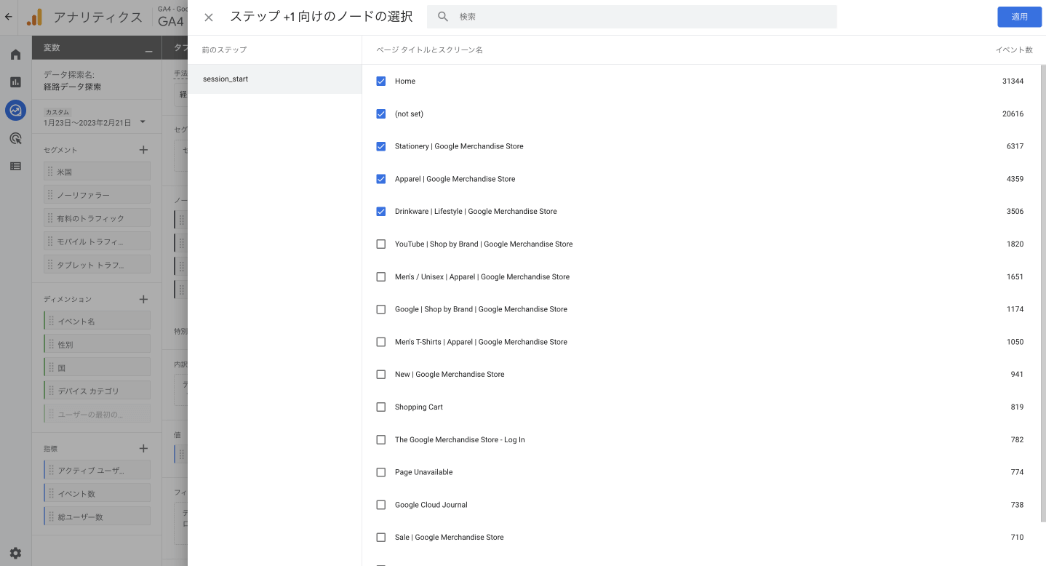Check Men's T-Shirts | Apparel checkbox
The height and width of the screenshot is (566, 1046).
pos(381,342)
